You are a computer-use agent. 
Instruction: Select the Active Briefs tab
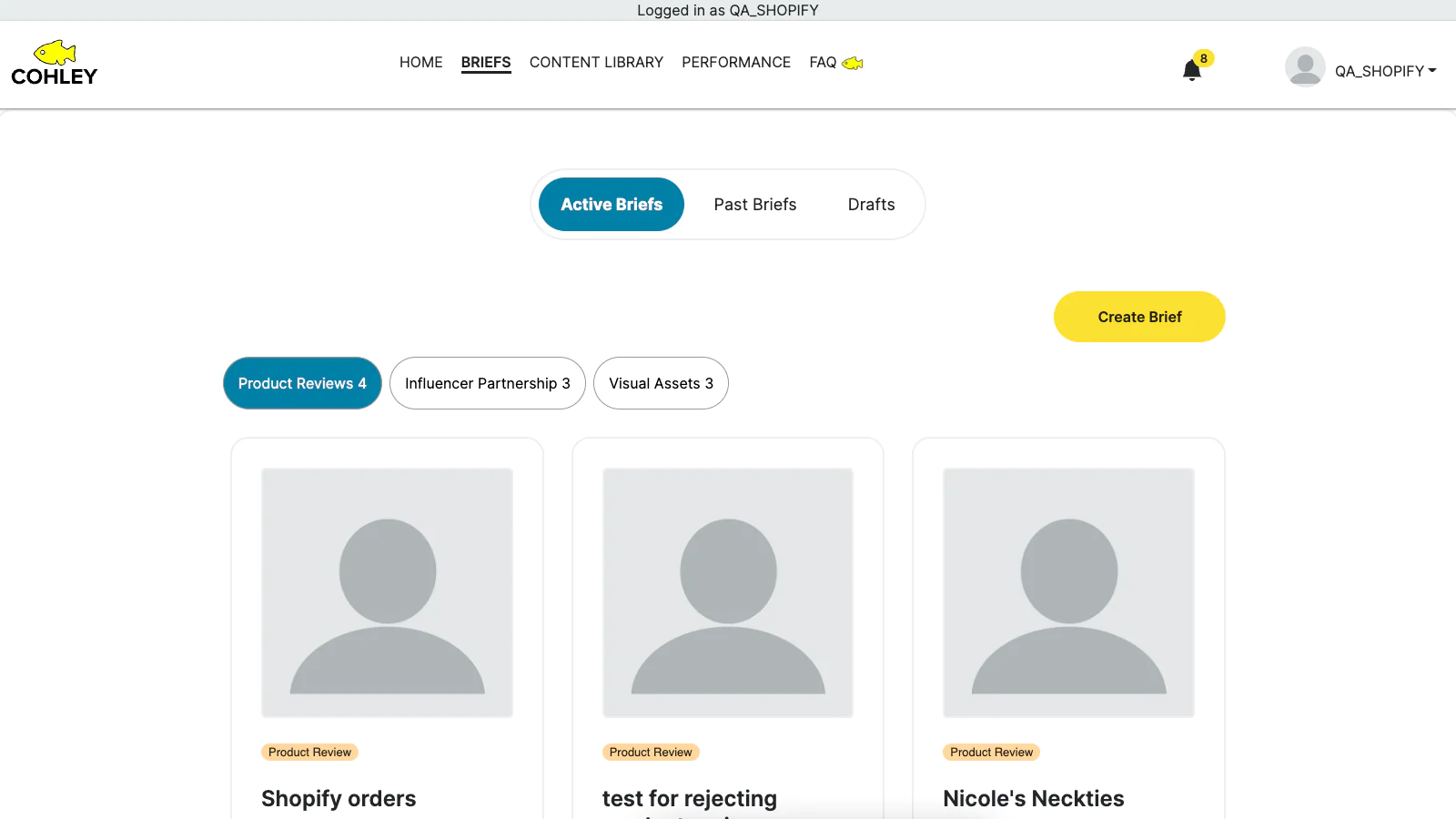(612, 205)
